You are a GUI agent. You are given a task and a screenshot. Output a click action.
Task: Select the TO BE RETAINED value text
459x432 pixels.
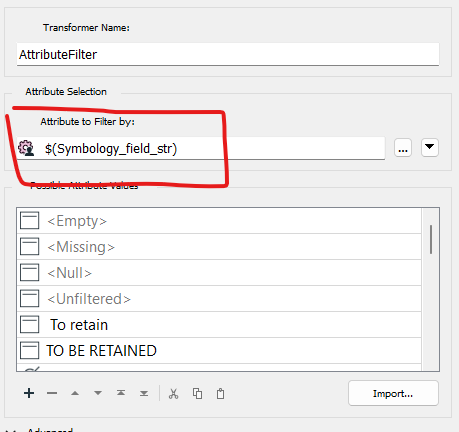tap(101, 351)
